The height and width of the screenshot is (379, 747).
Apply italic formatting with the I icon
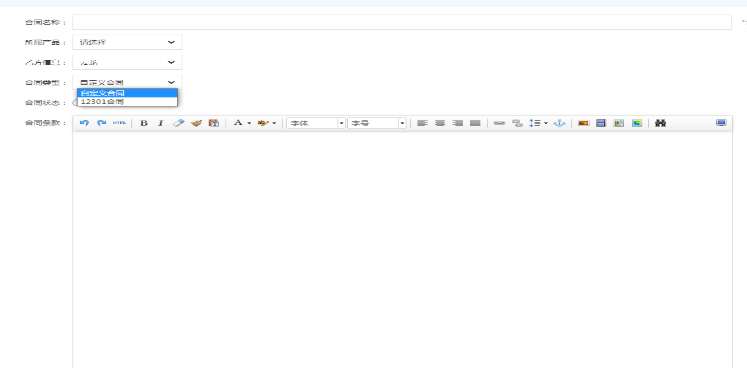tap(161, 123)
